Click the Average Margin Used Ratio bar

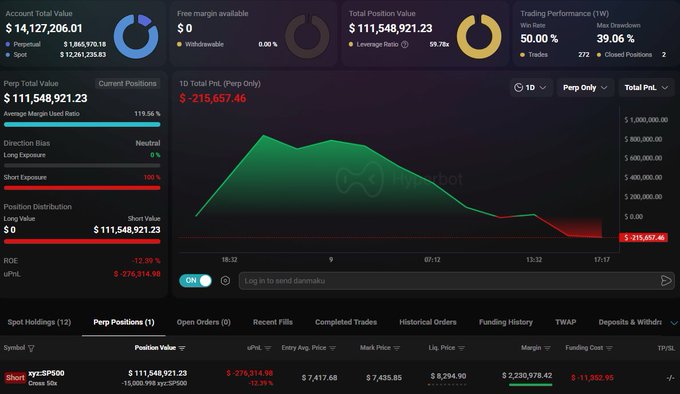[82, 124]
